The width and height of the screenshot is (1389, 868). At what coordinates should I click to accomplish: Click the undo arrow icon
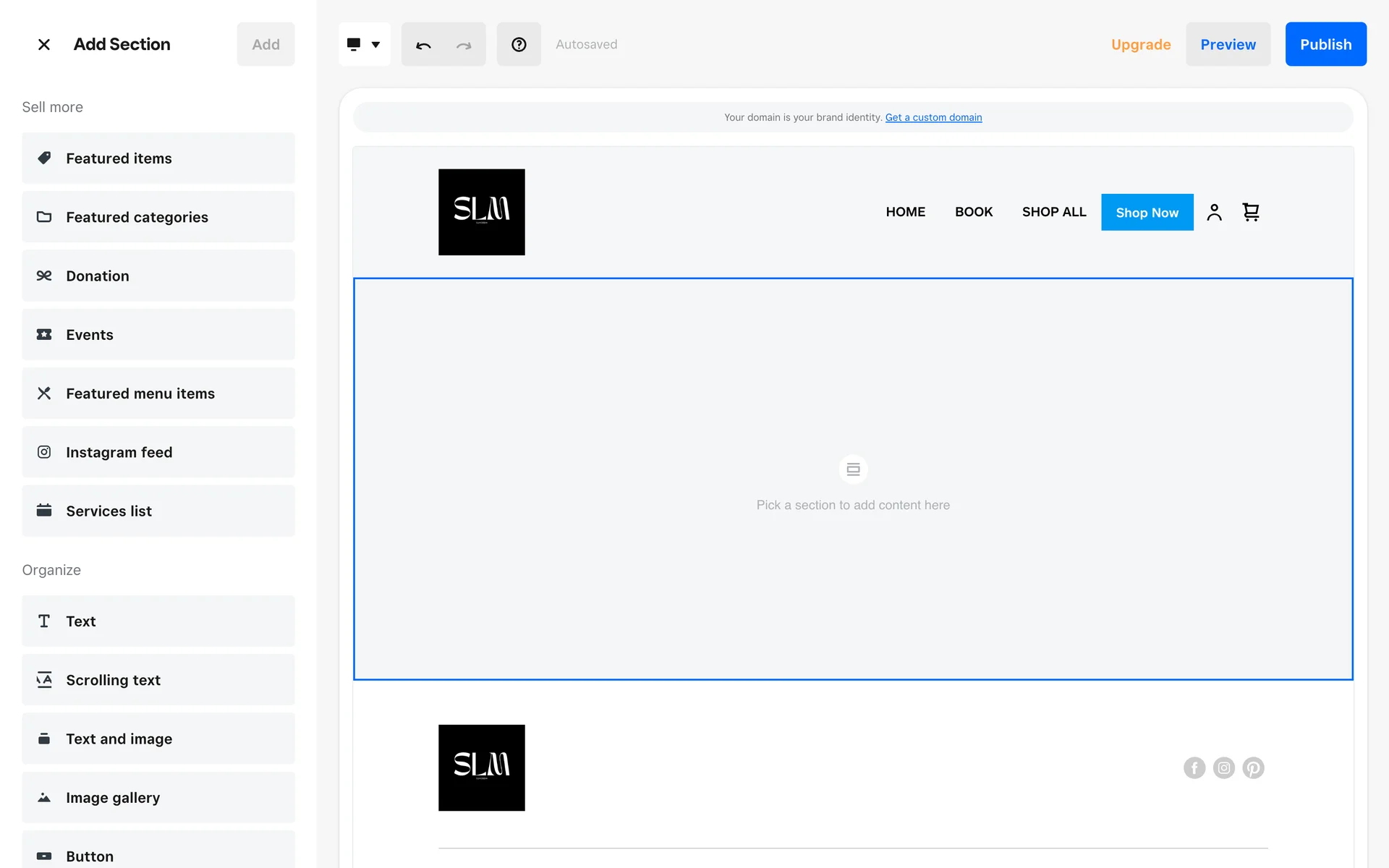(x=423, y=45)
